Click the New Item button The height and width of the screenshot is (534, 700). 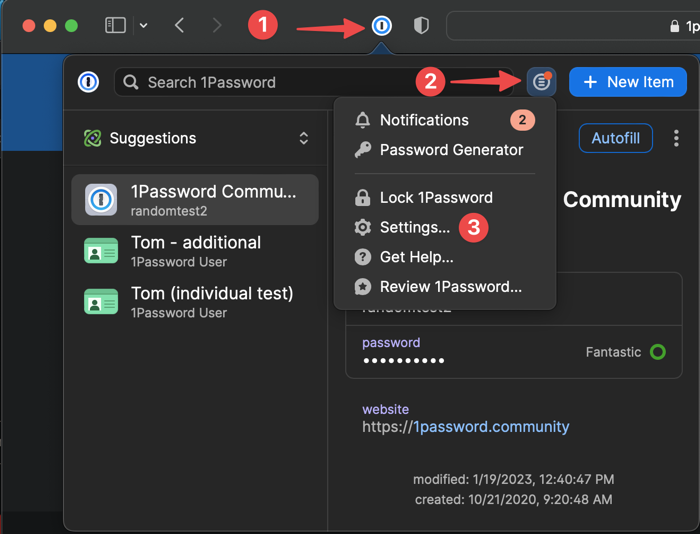pos(628,82)
